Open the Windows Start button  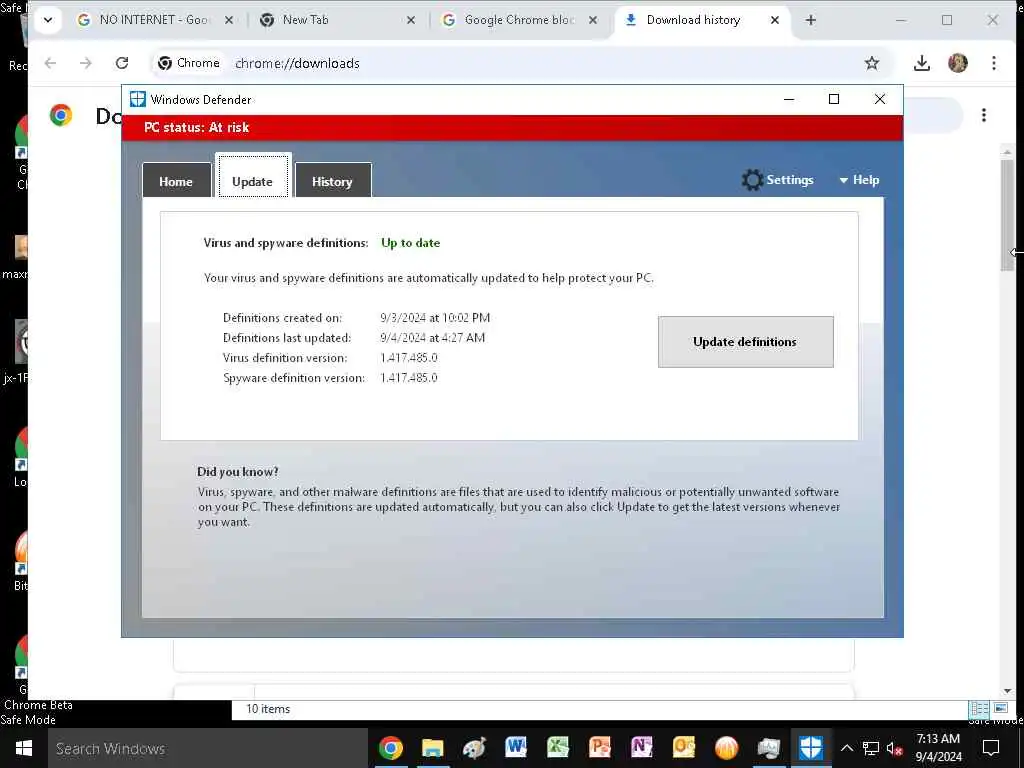(24, 748)
